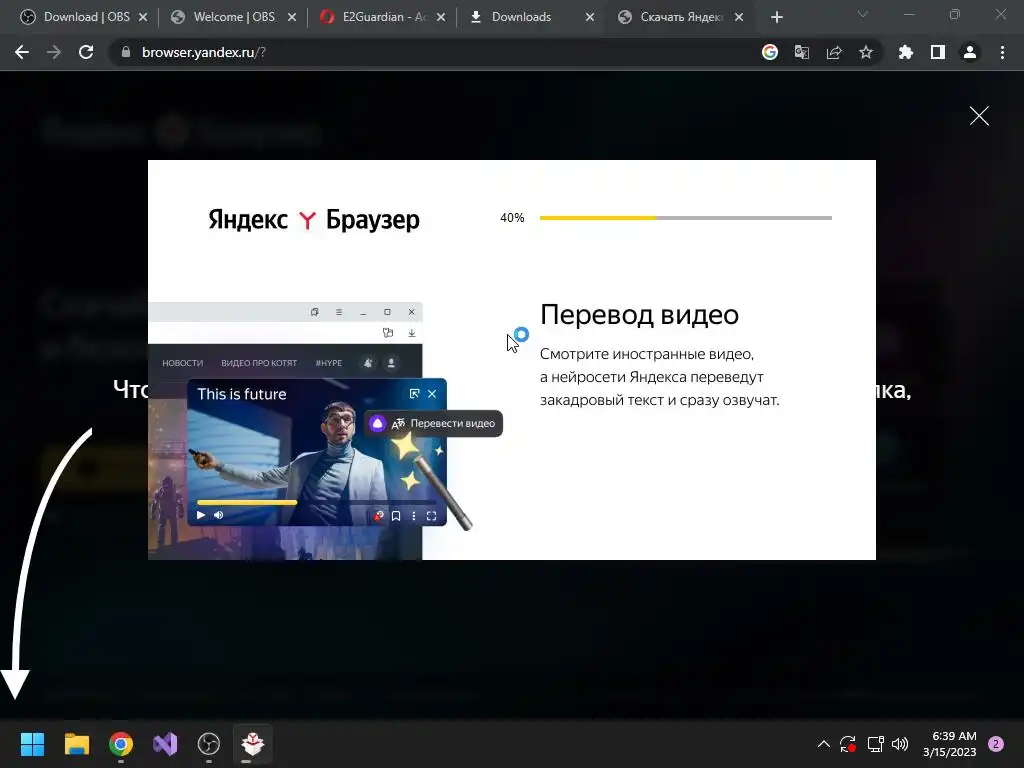Click the bookmark icon in video illustration
The height and width of the screenshot is (768, 1024).
pyautogui.click(x=396, y=516)
